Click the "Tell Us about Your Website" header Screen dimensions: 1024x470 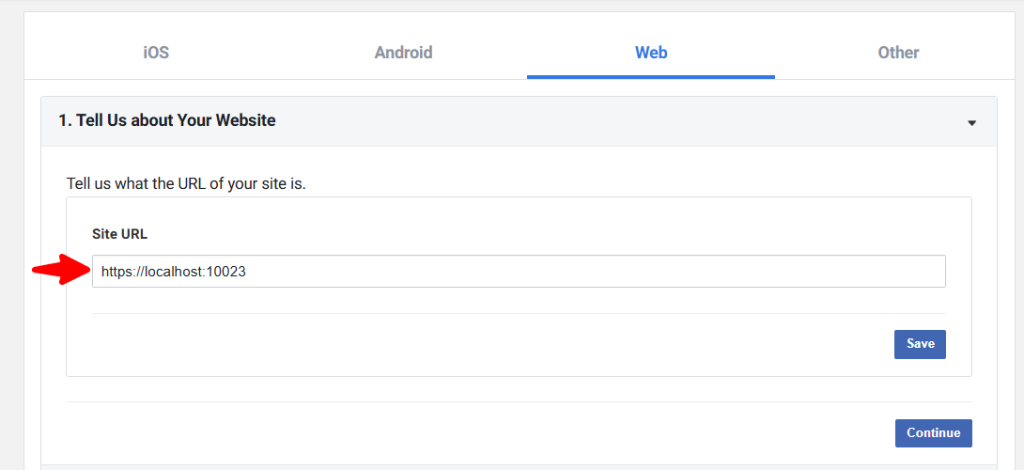click(167, 121)
